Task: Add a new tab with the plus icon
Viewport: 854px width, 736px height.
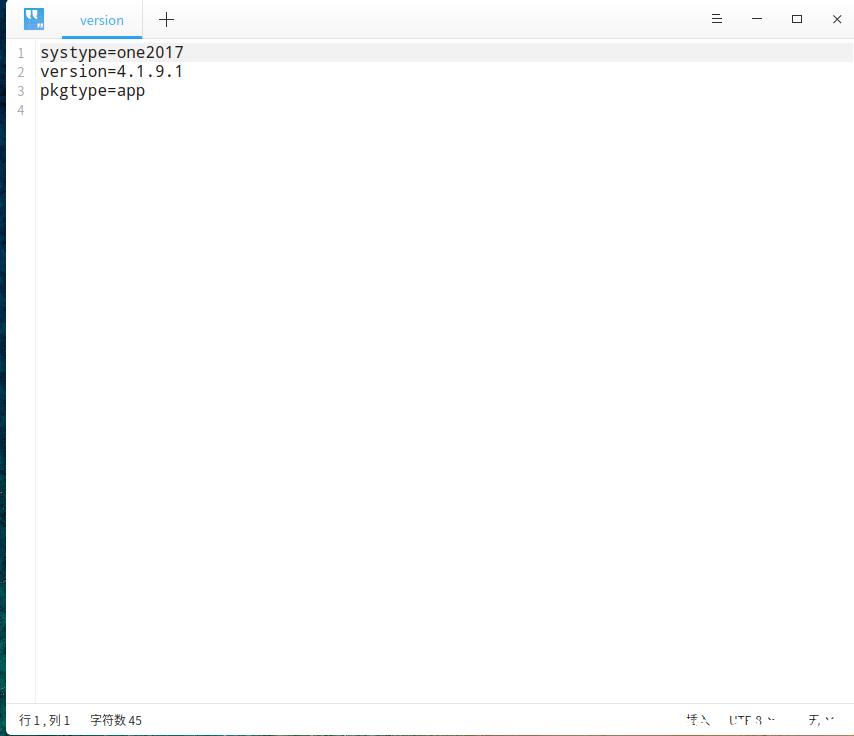Action: pyautogui.click(x=167, y=20)
